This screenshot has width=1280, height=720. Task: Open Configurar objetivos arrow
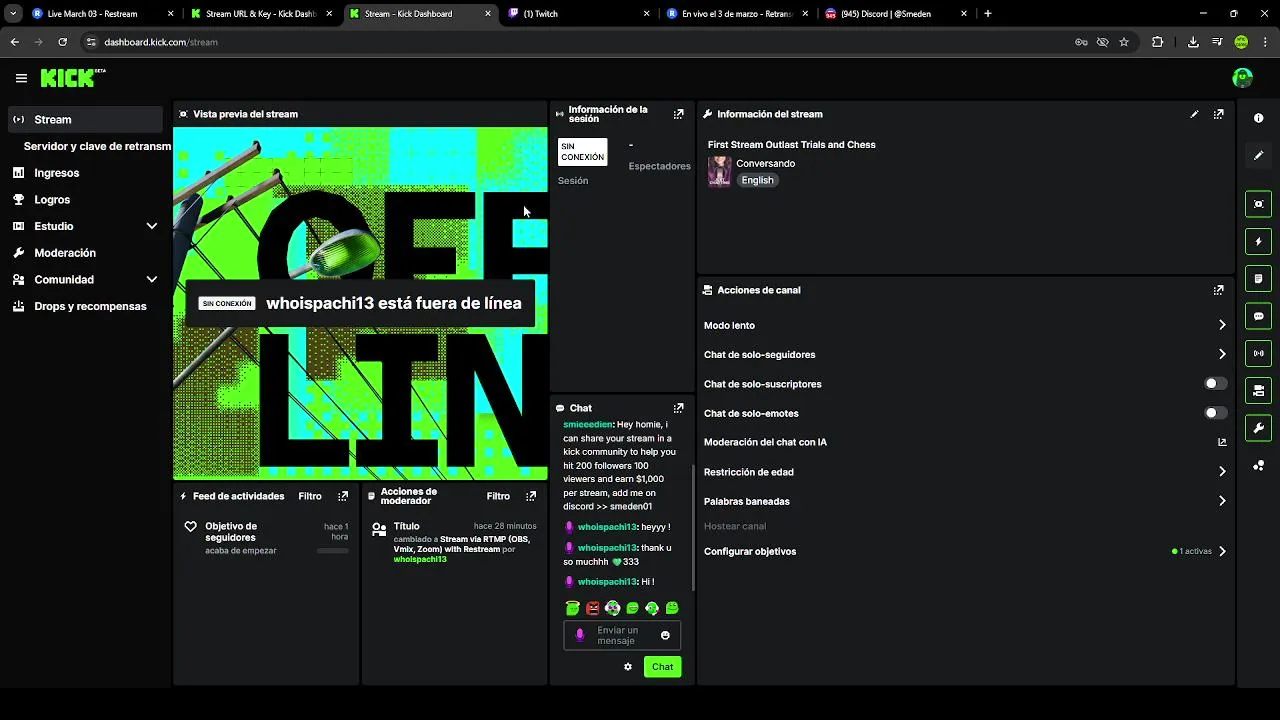coord(1221,551)
